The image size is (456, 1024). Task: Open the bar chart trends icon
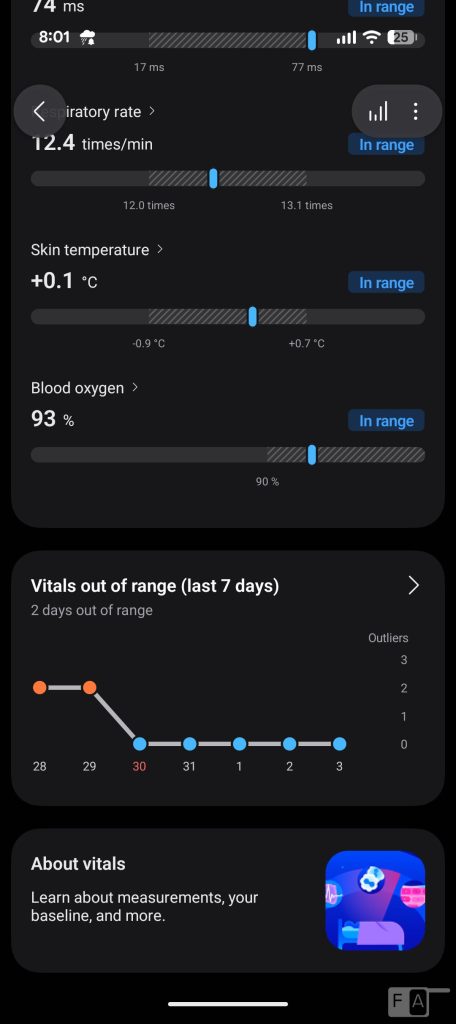378,112
